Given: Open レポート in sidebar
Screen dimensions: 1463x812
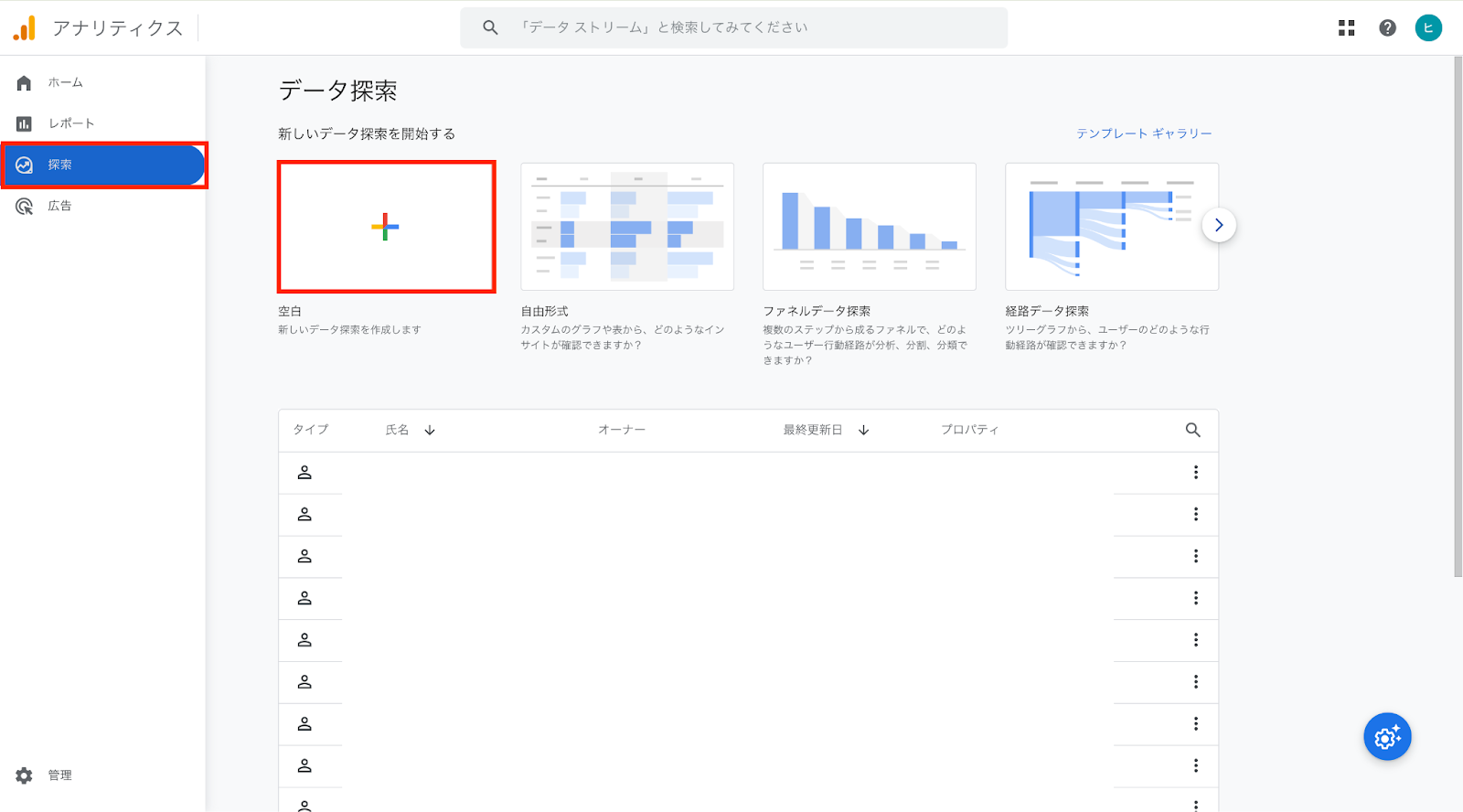Looking at the screenshot, I should pos(102,123).
